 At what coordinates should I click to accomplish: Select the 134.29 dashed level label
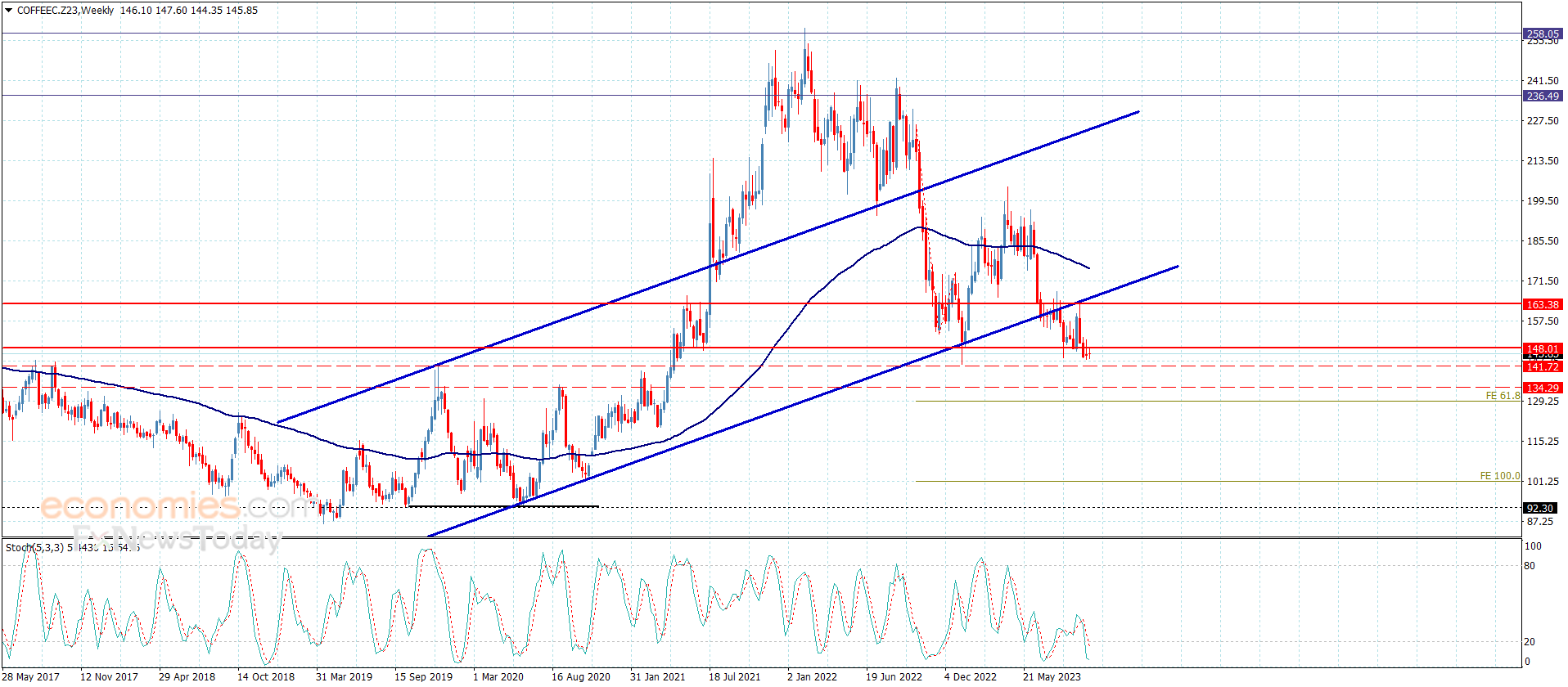[x=1543, y=388]
